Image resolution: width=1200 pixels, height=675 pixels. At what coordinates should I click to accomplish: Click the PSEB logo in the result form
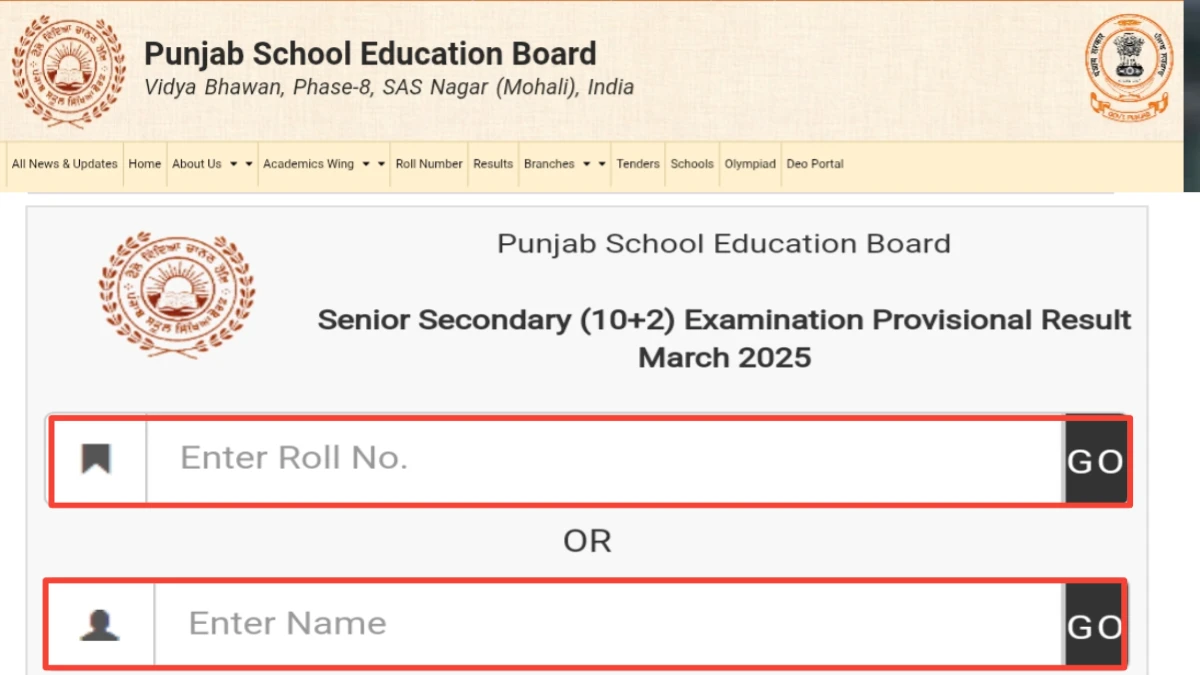click(176, 293)
